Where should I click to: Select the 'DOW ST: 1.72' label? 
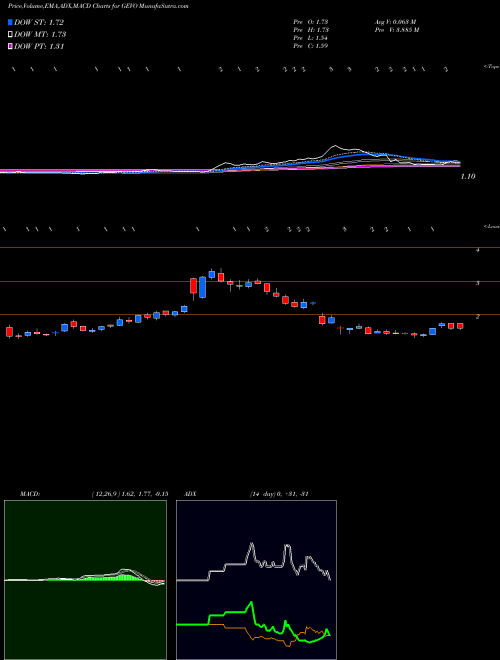coord(39,22)
